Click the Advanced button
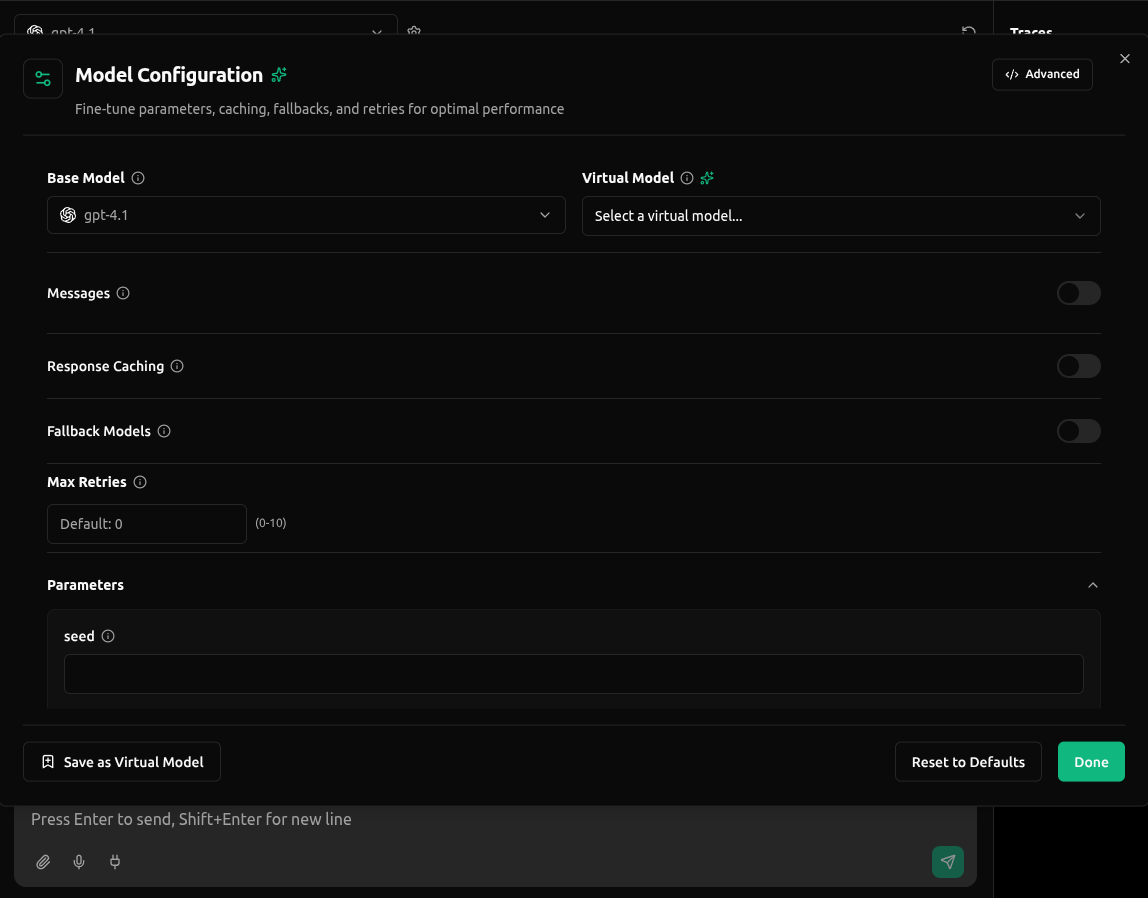1148x898 pixels. tap(1042, 74)
